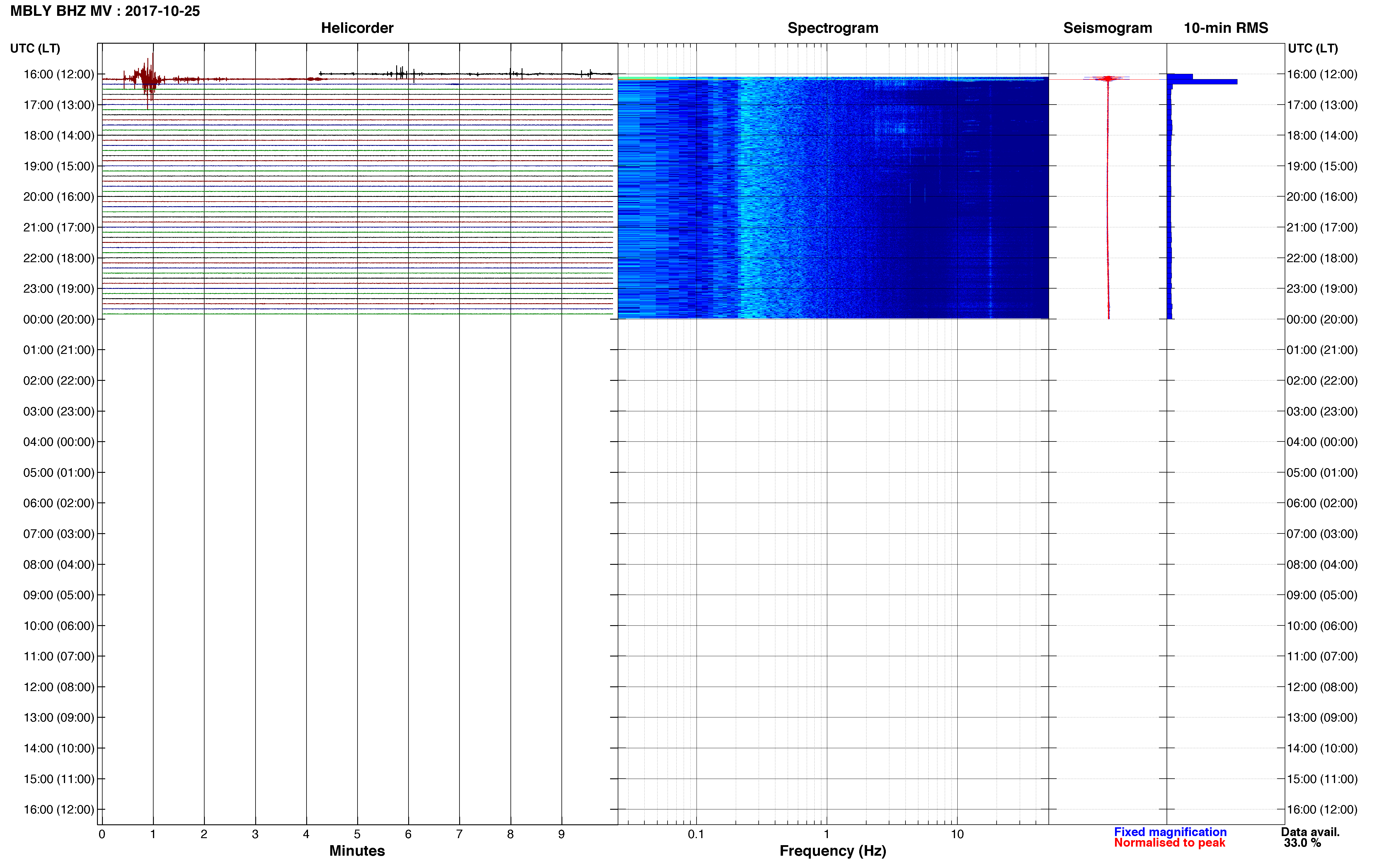
Task: Click the 10-min RMS heading
Action: [1226, 28]
